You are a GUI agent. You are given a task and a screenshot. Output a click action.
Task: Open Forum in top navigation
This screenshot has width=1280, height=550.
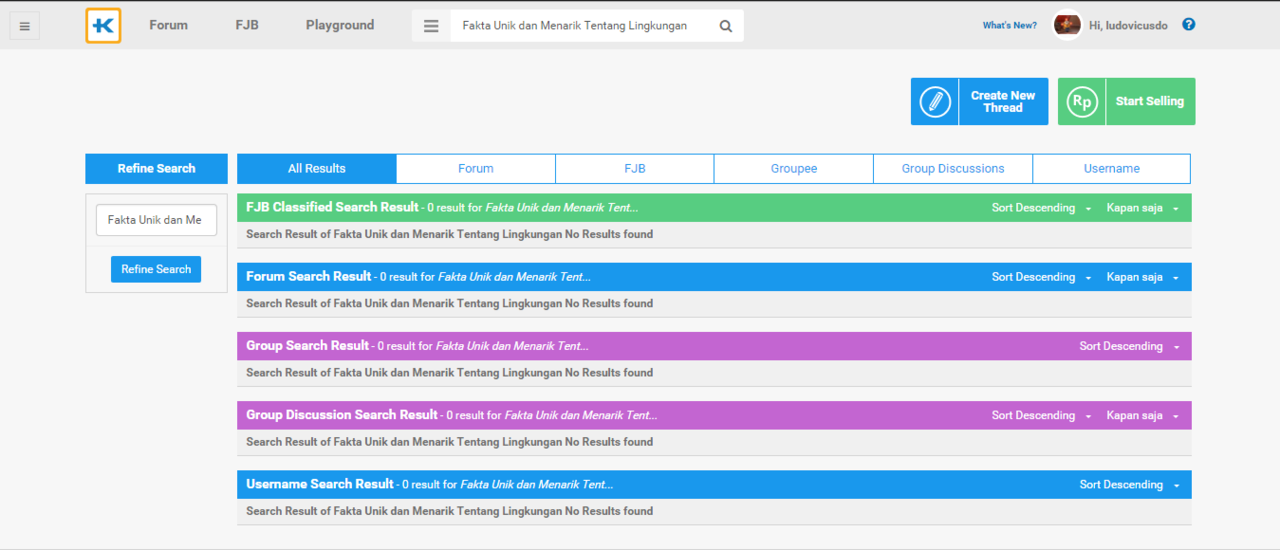pyautogui.click(x=168, y=25)
